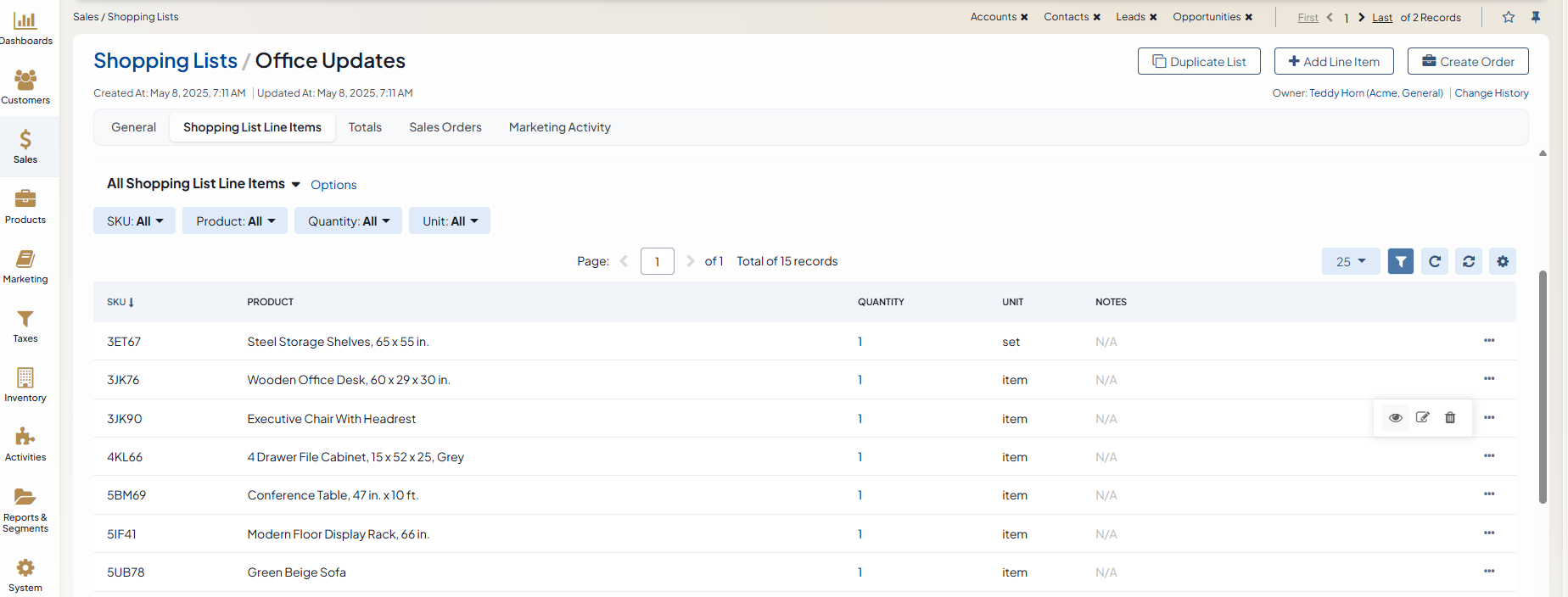This screenshot has width=1568, height=597.
Task: Switch to the Totals tab
Action: pyautogui.click(x=365, y=127)
